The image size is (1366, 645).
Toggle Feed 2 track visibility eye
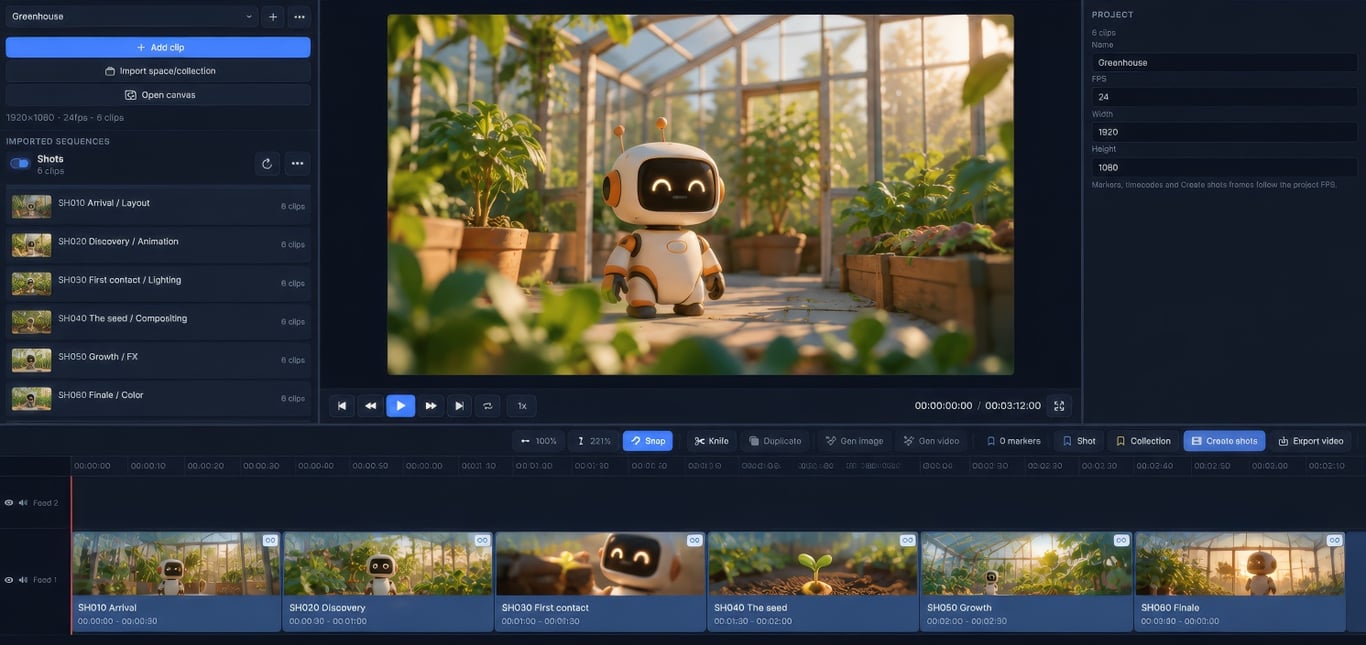(9, 503)
